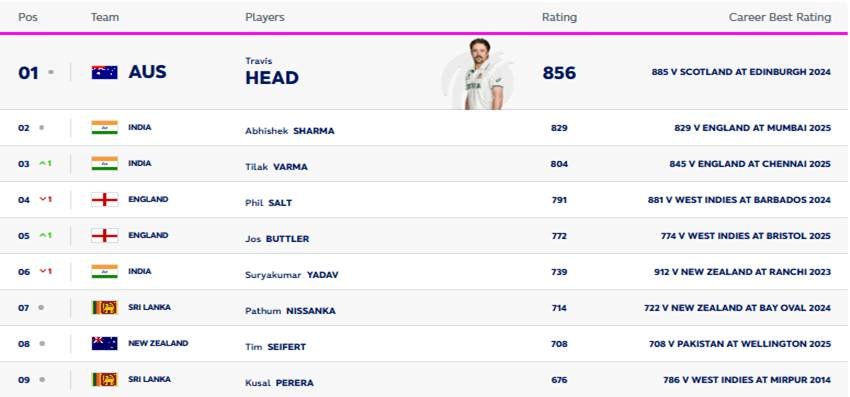This screenshot has height=397, width=850.
Task: Open Travis Head's player photo
Action: coord(479,74)
